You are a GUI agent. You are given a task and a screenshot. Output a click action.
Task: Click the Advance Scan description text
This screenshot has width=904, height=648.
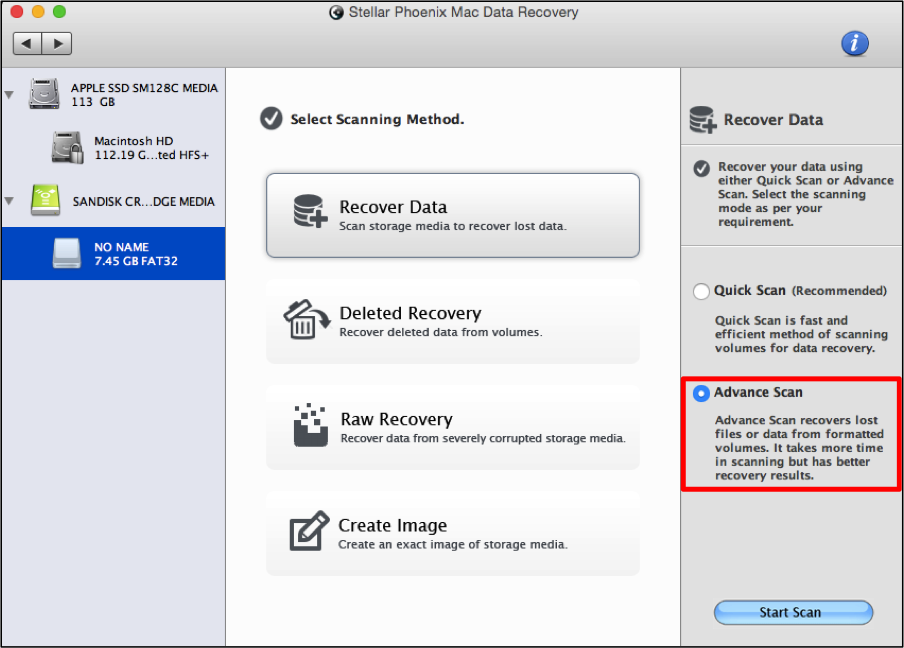point(799,448)
